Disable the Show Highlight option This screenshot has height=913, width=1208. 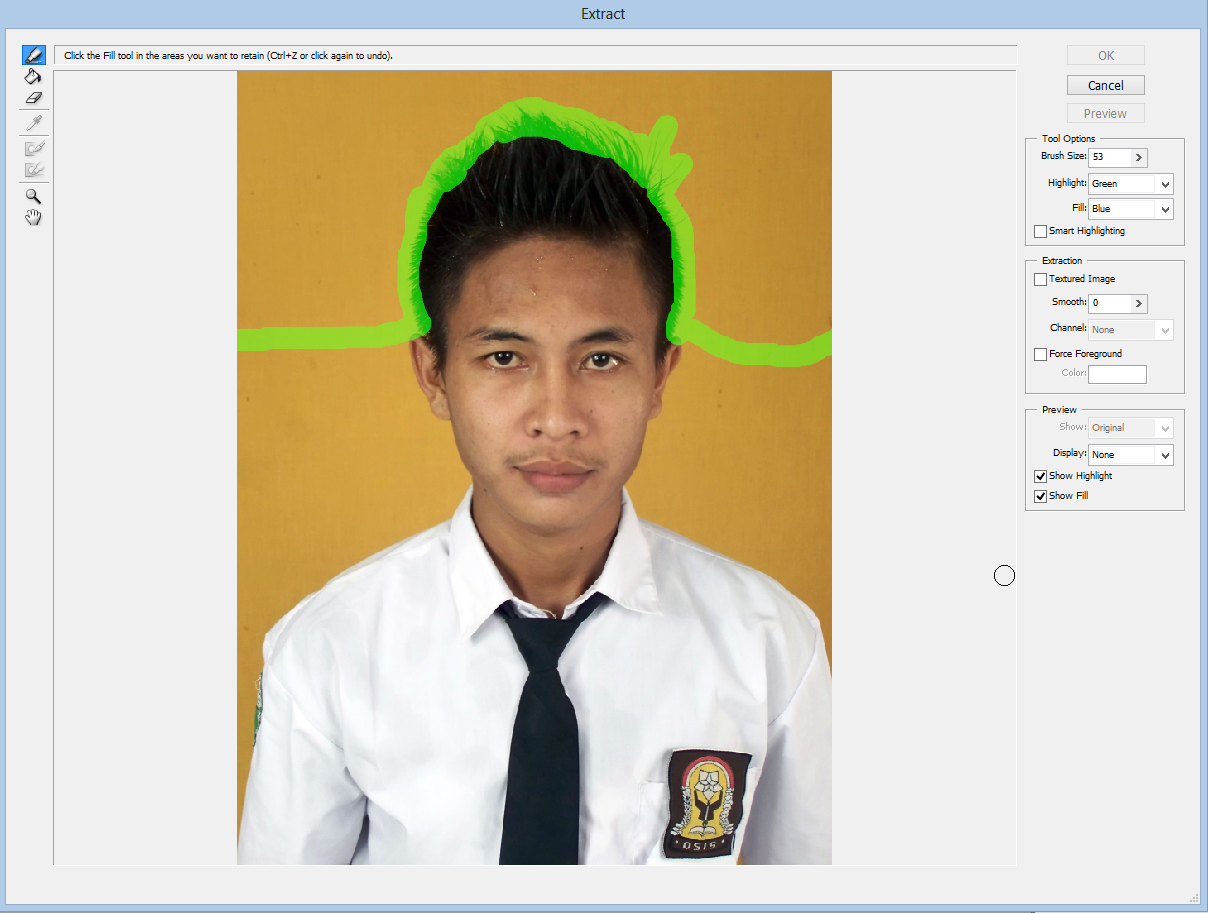click(1040, 476)
